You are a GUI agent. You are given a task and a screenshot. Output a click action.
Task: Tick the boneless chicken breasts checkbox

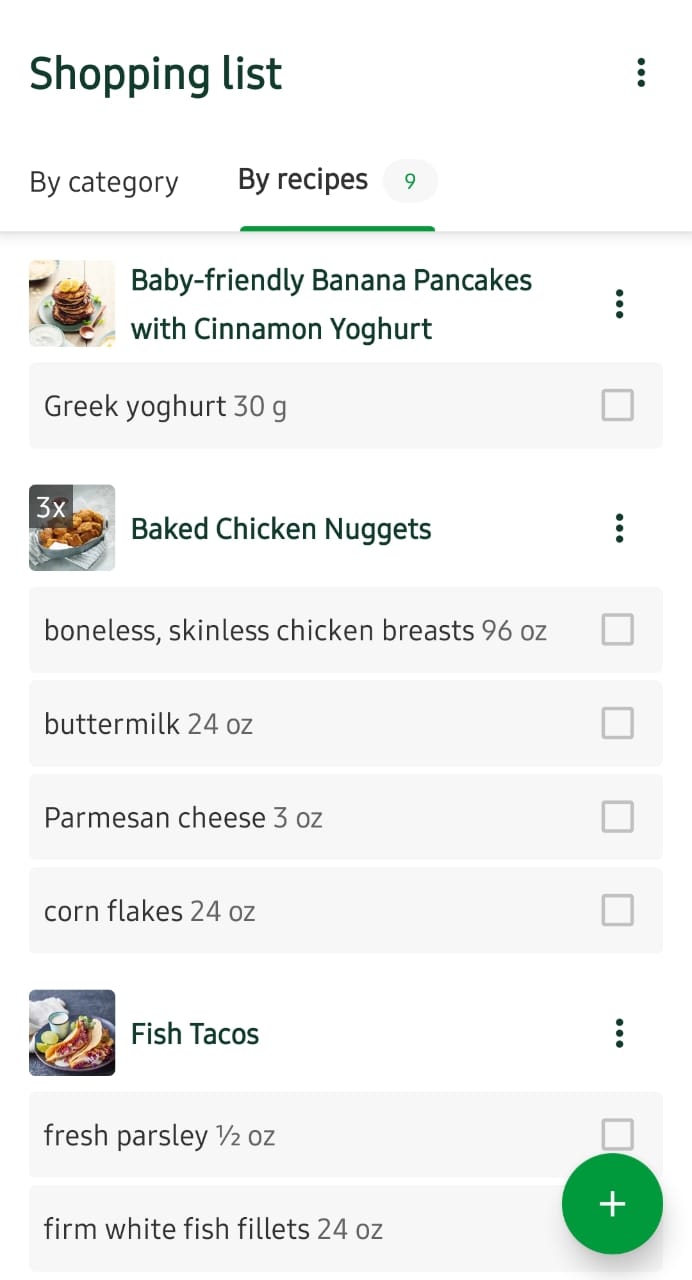[x=617, y=630]
